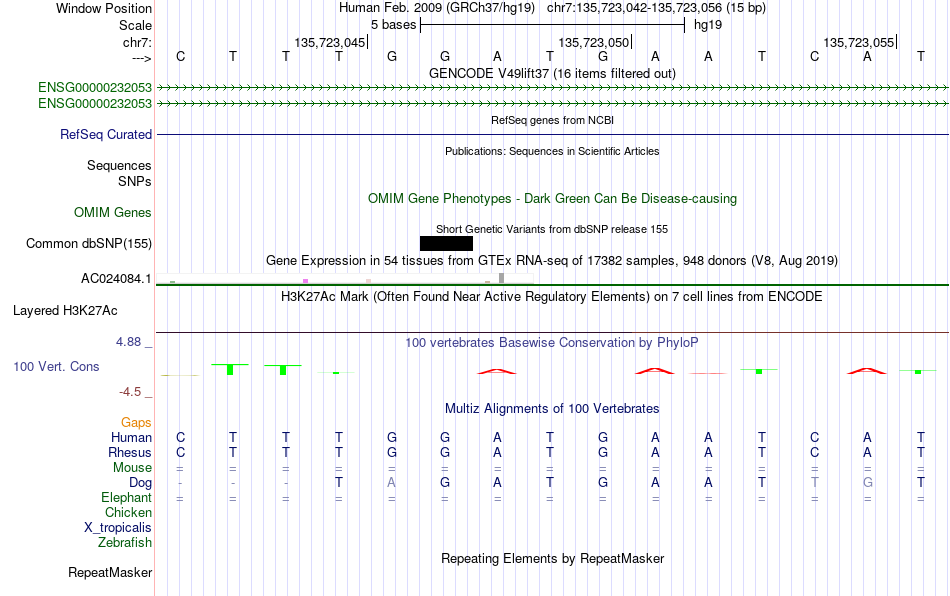The image size is (950, 596).
Task: Open 100 vertebrates Basewise Conservation title
Action: [x=552, y=342]
